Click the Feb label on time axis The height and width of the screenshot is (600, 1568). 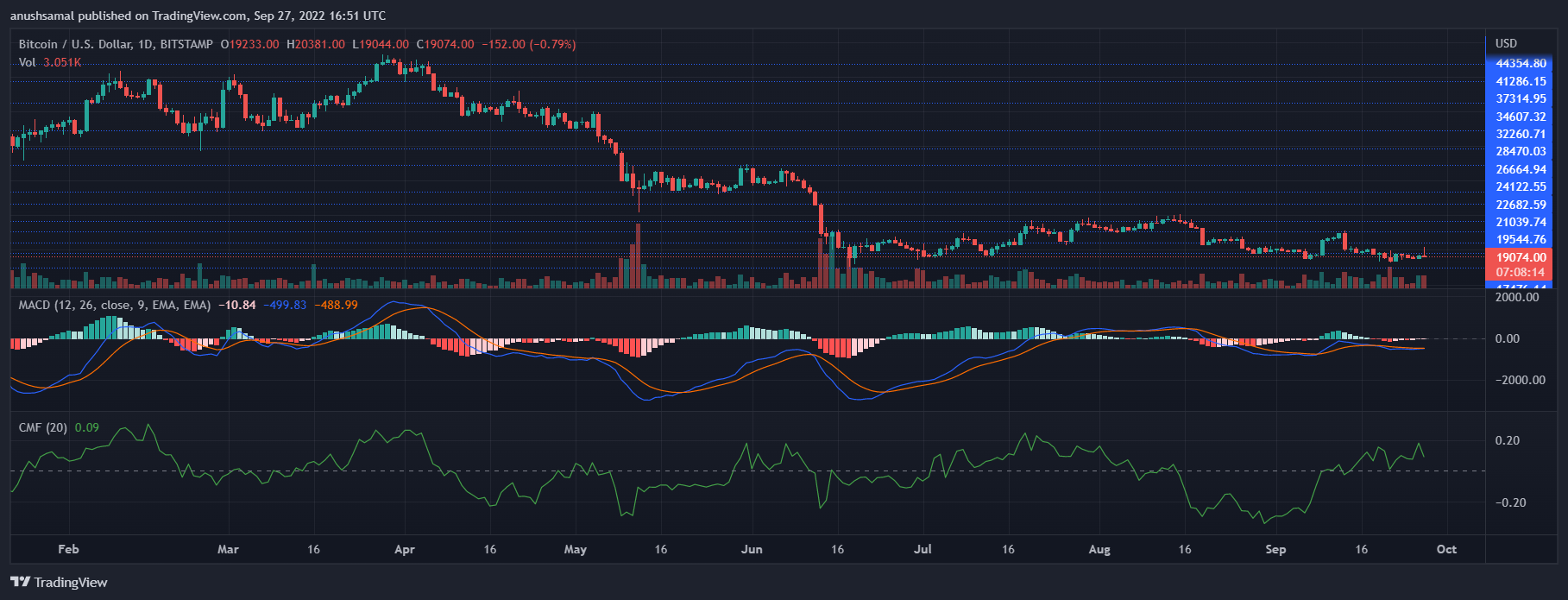point(68,549)
